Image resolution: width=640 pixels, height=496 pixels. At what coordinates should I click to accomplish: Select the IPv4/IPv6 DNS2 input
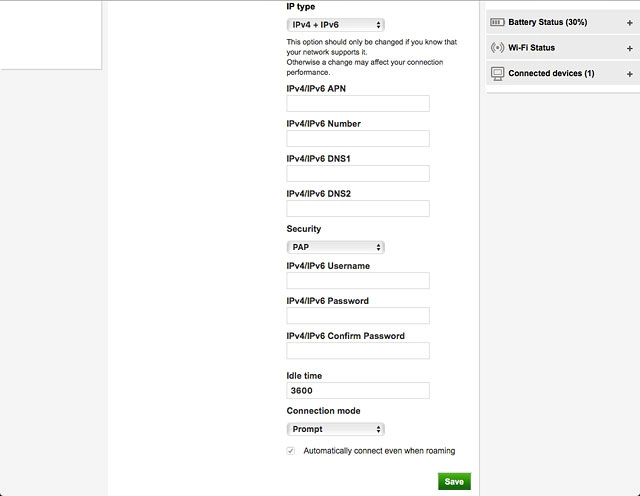click(358, 209)
